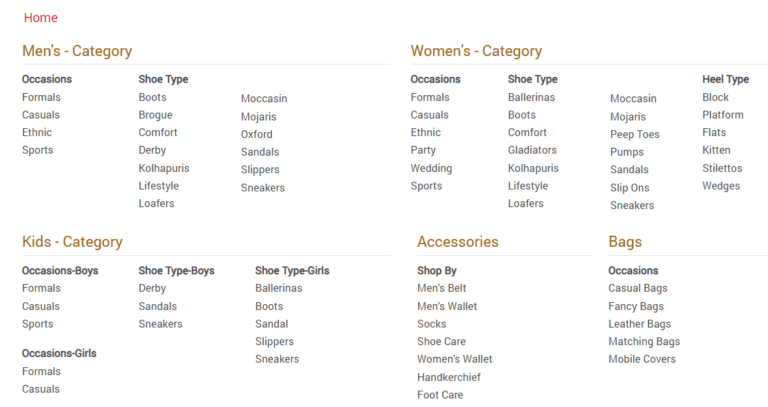768x407 pixels.
Task: Select Slip Ons for women
Action: coord(629,188)
